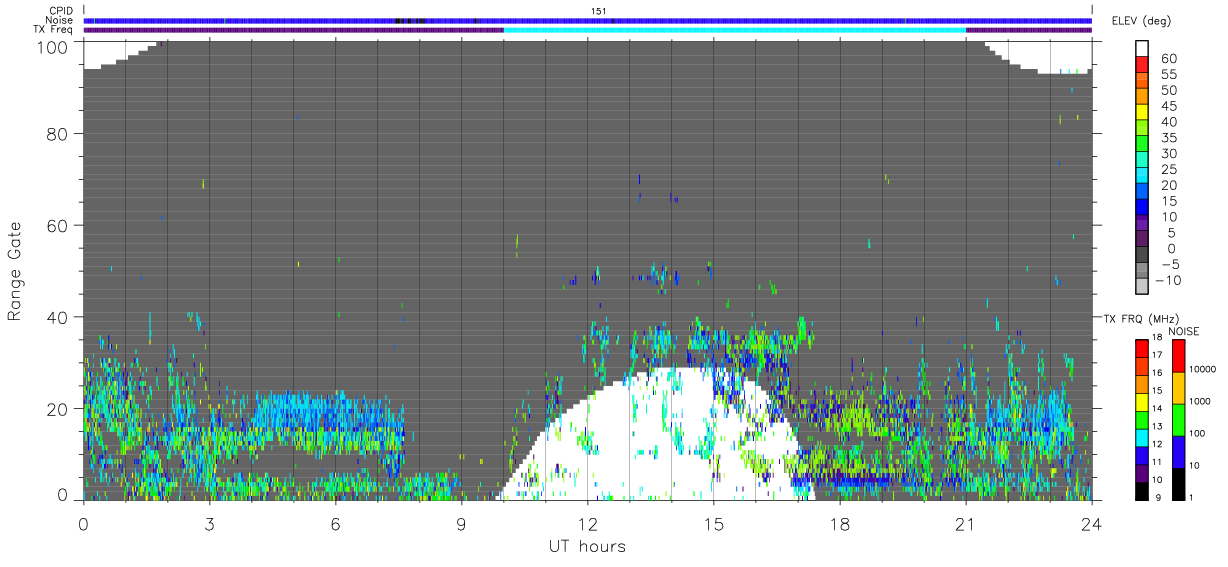Click the '80' tick label on Range Gate axis
This screenshot has width=1228, height=567.
coord(59,134)
